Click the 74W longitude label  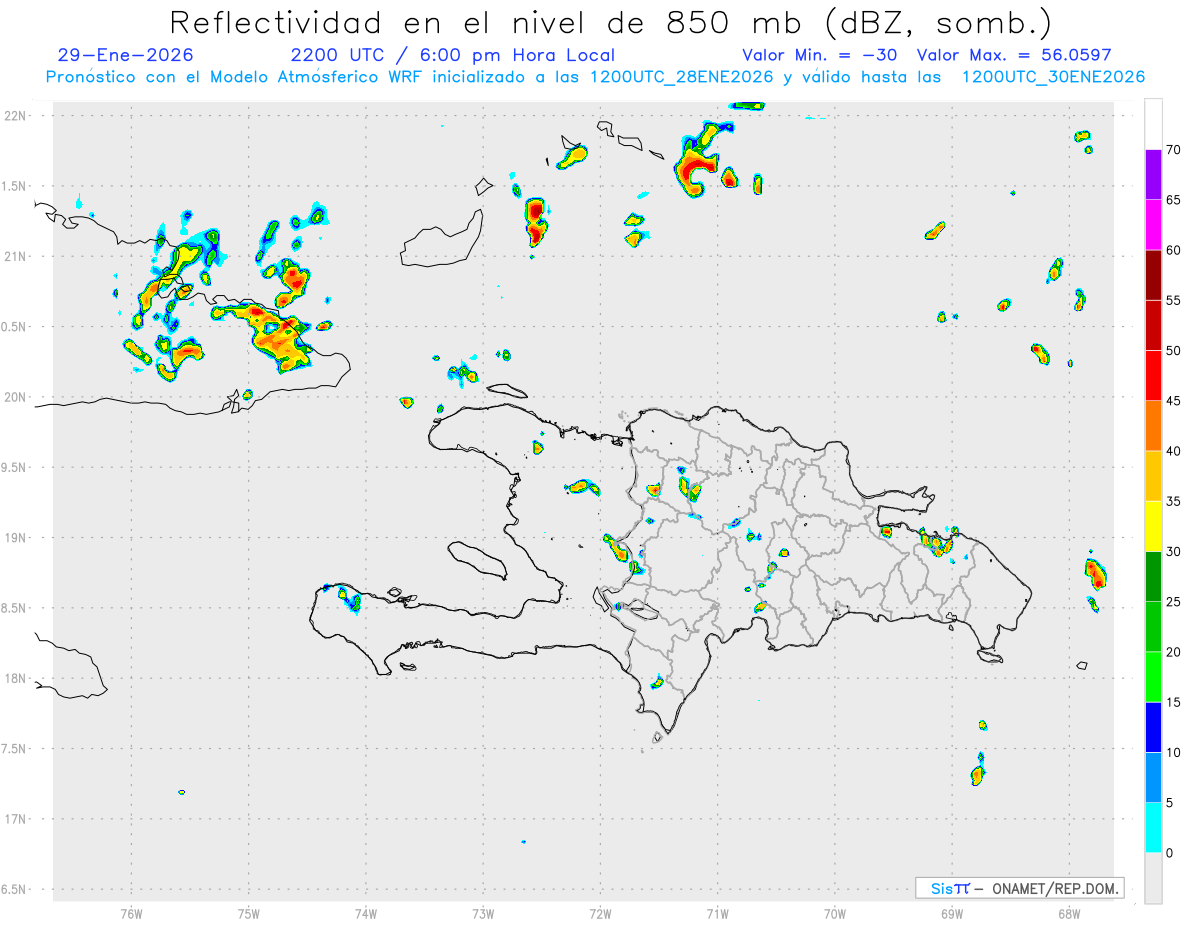pyautogui.click(x=366, y=913)
